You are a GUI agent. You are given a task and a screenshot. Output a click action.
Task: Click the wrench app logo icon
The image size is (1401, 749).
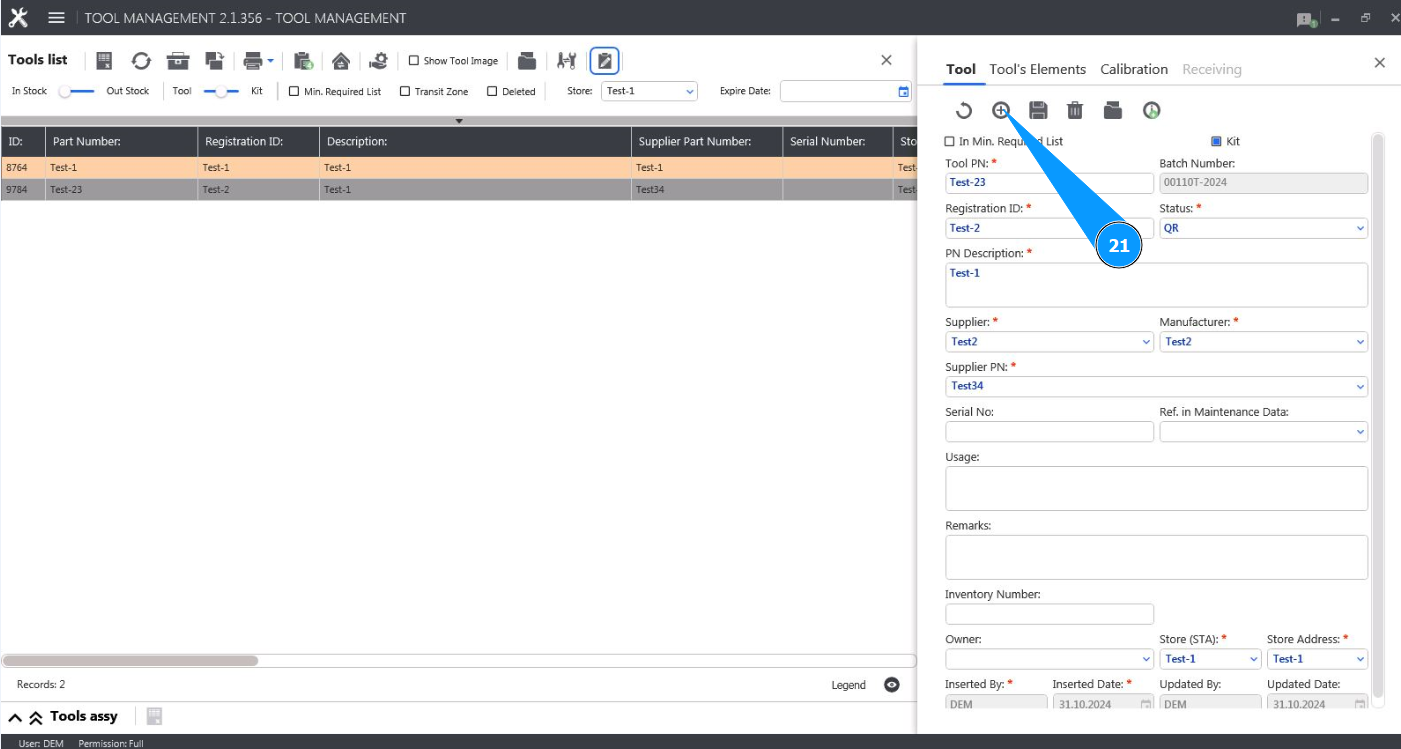coord(18,18)
